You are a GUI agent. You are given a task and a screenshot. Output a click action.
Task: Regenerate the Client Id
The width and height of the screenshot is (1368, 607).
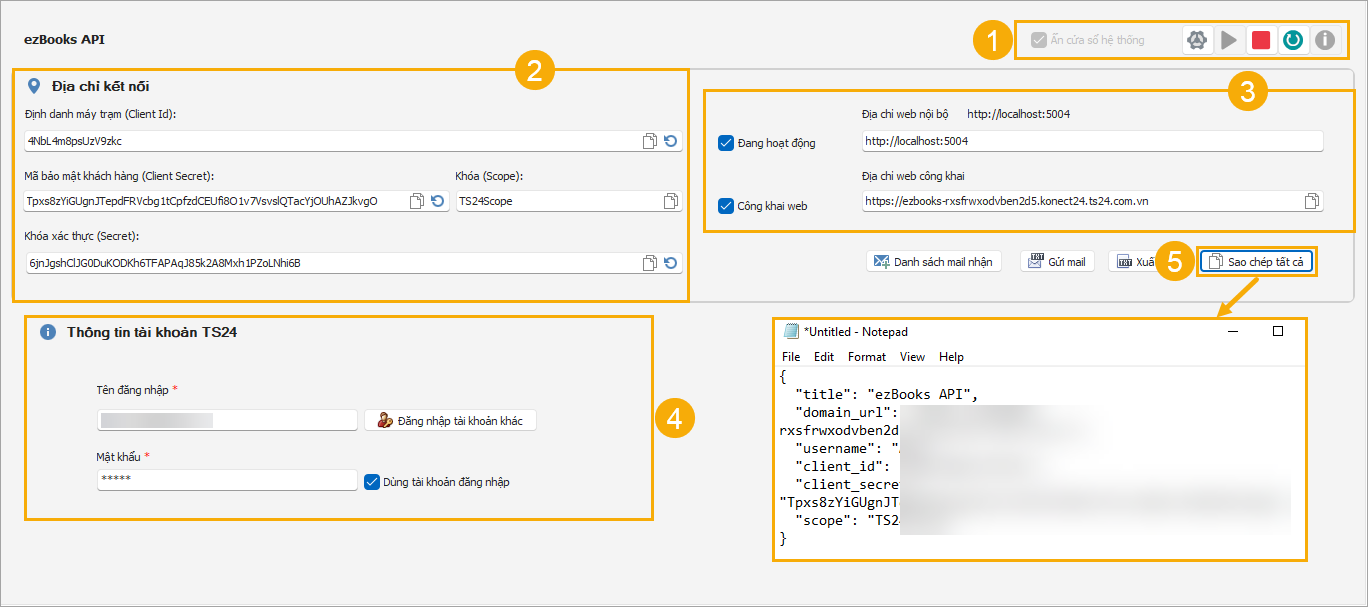tap(671, 141)
